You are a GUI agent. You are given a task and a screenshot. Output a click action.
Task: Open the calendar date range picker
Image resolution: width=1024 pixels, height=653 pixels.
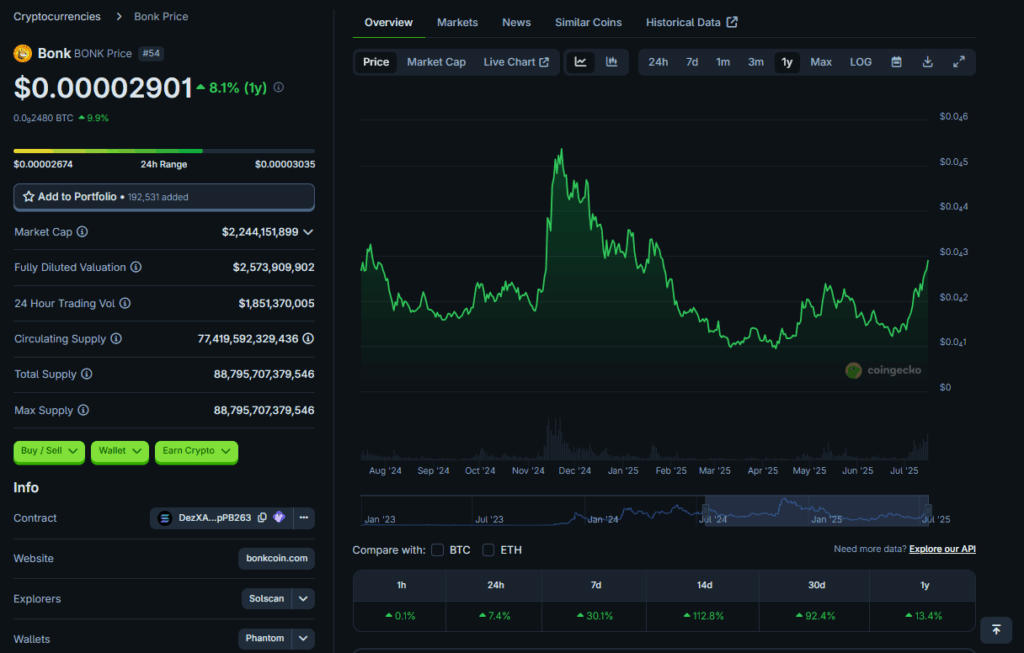[x=897, y=62]
